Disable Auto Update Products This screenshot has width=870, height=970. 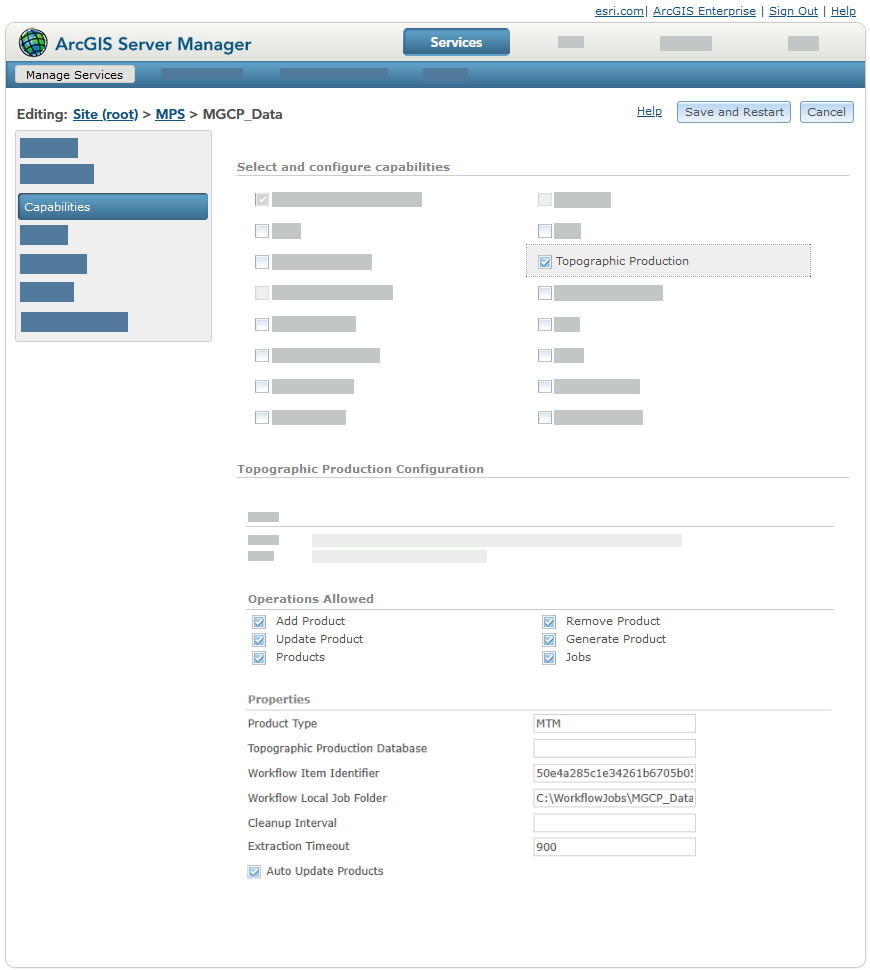pyautogui.click(x=254, y=871)
